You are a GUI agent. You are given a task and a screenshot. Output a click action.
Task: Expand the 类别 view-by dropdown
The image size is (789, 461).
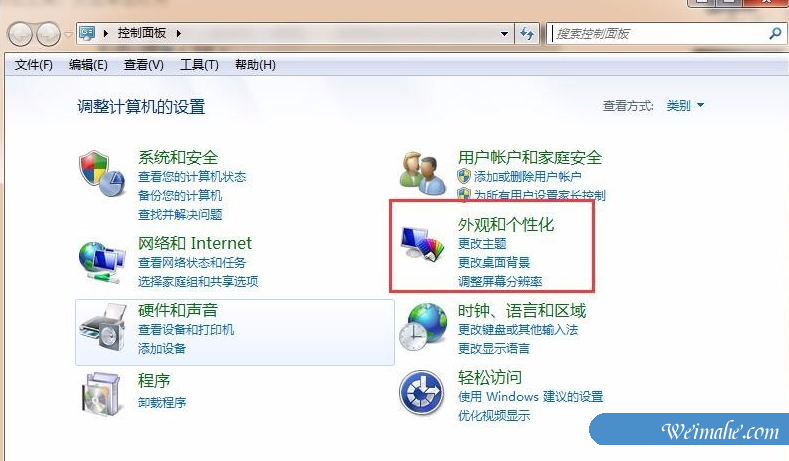point(685,106)
